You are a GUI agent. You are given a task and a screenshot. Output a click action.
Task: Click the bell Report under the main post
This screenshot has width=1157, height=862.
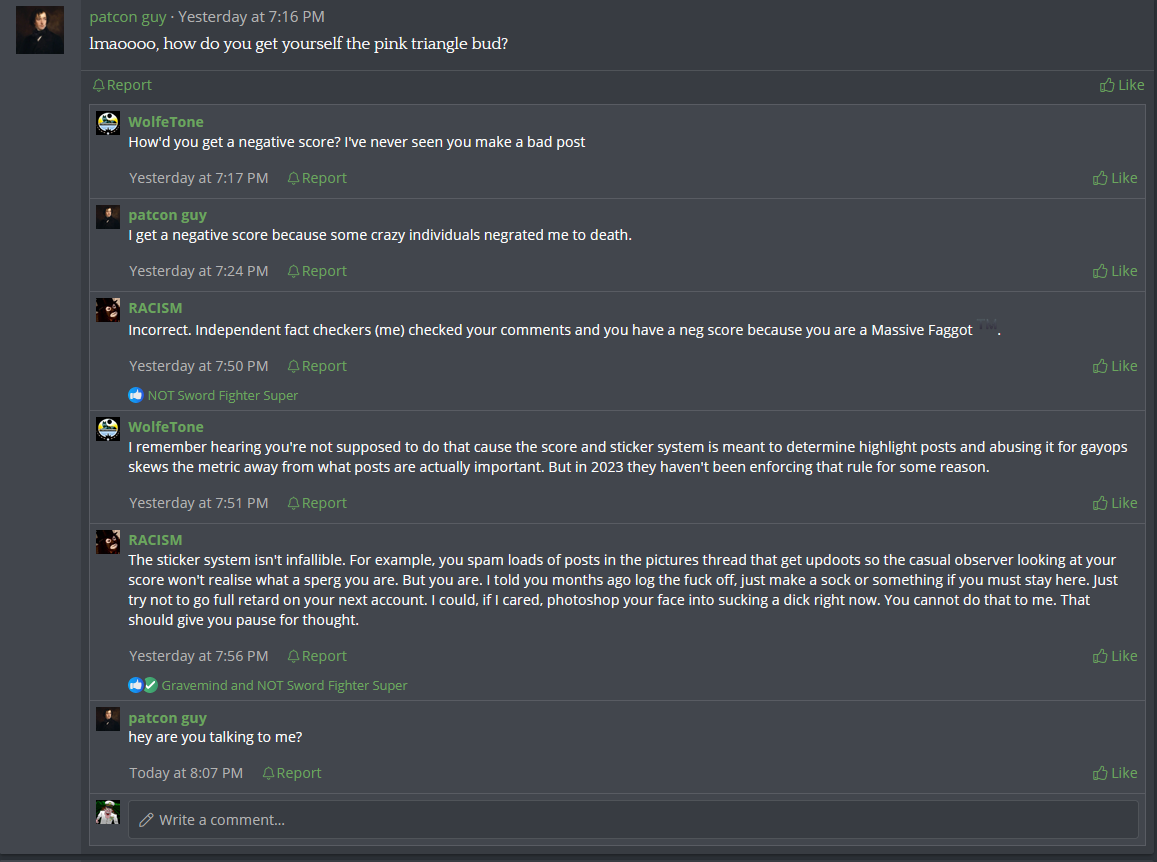click(x=122, y=85)
